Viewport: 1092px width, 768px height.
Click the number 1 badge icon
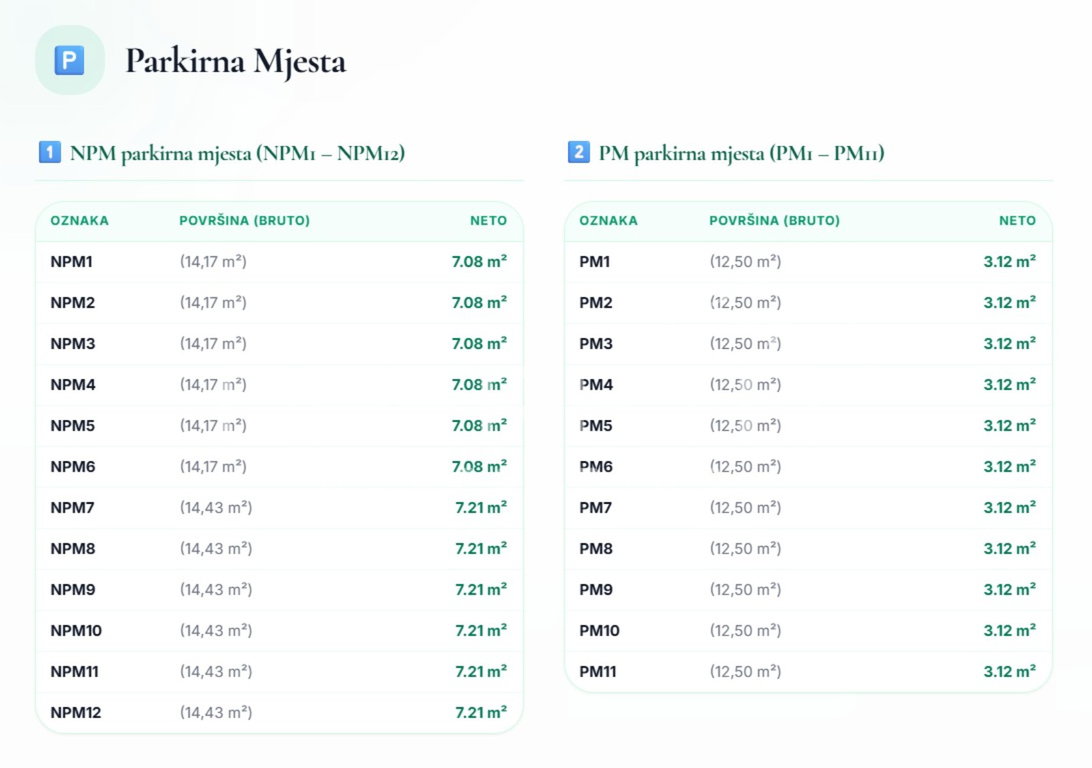click(x=49, y=152)
